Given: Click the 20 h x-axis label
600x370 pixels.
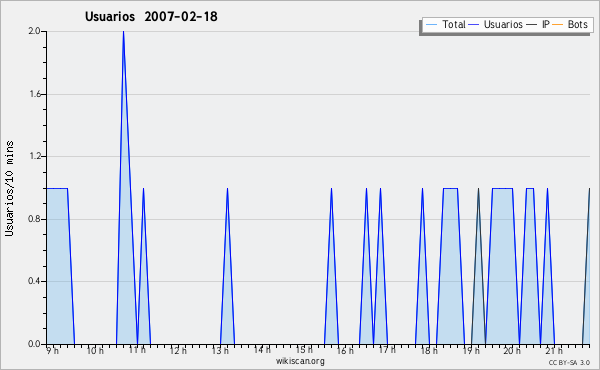Looking at the screenshot, I should [x=512, y=350].
